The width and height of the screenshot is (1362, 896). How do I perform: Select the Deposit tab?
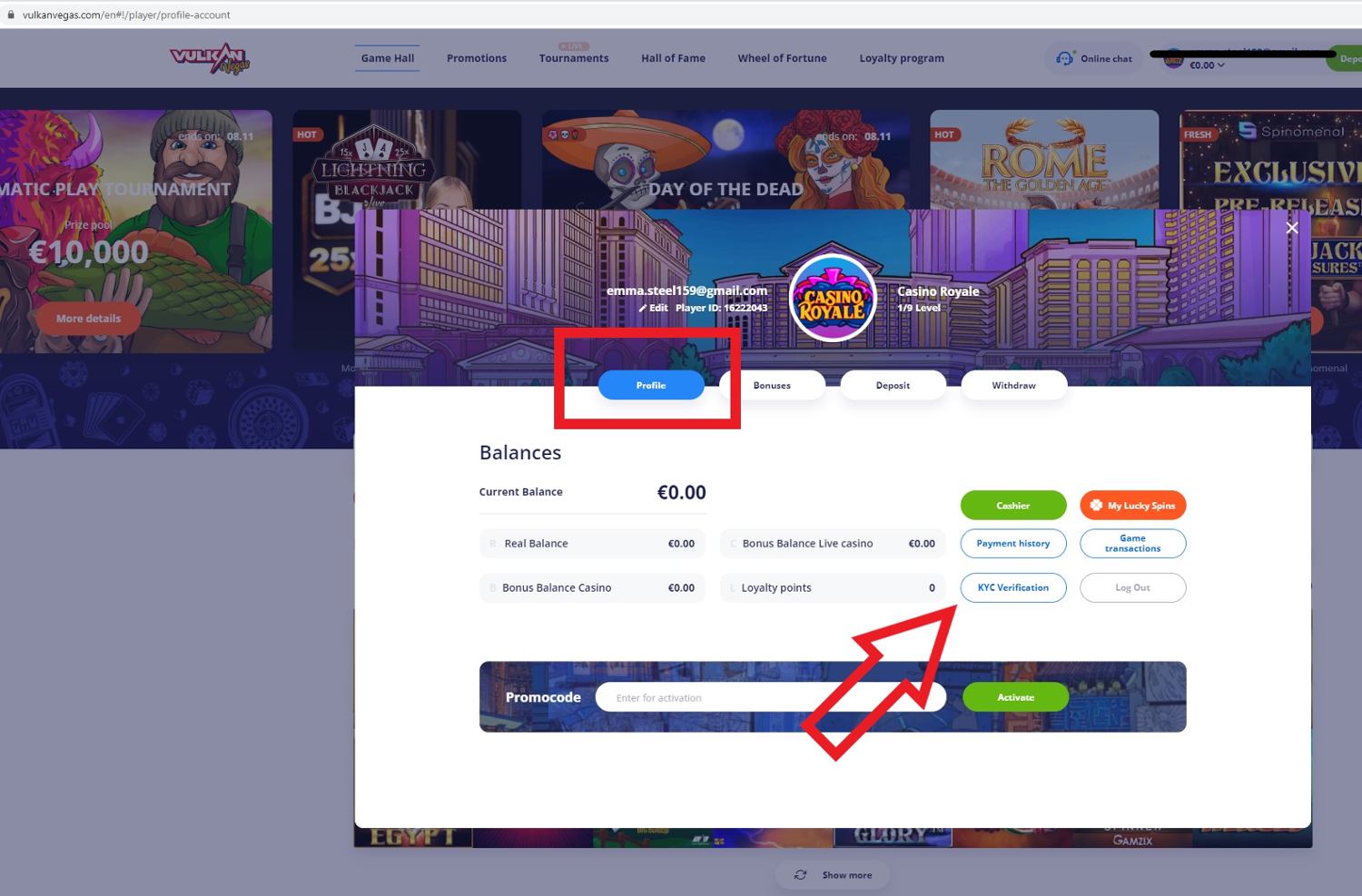[893, 385]
